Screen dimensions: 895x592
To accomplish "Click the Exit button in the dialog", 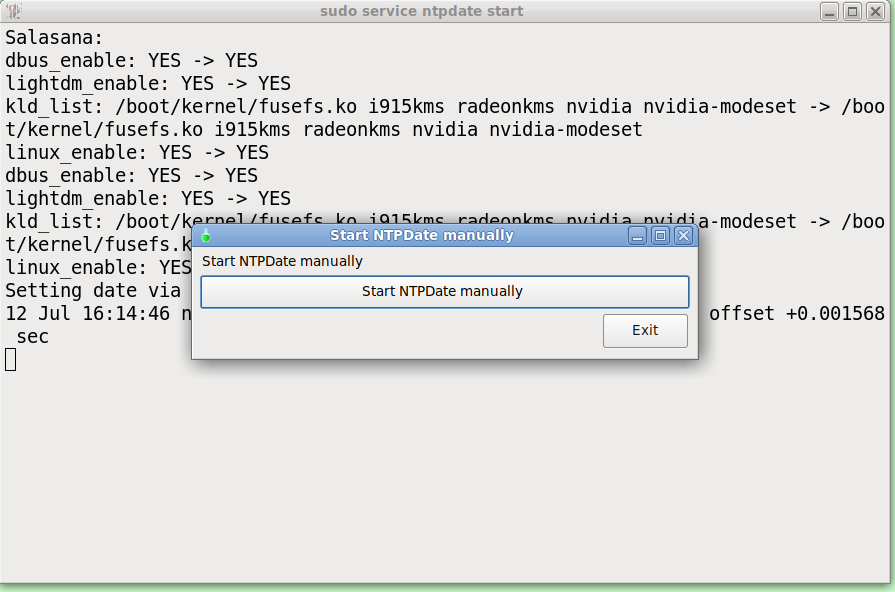I will (x=645, y=331).
